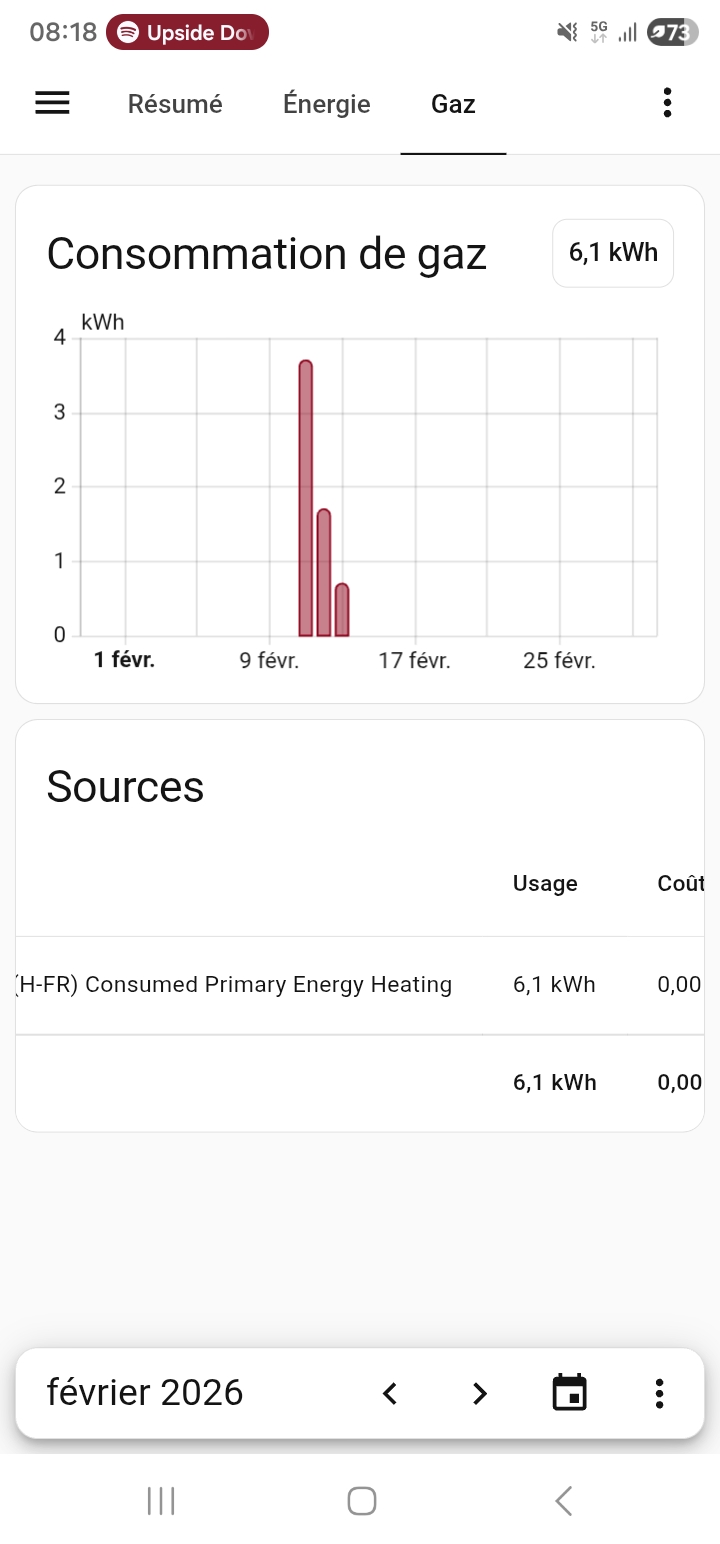The image size is (720, 1544).
Task: Tap the second gas consumption bar
Action: pos(324,573)
